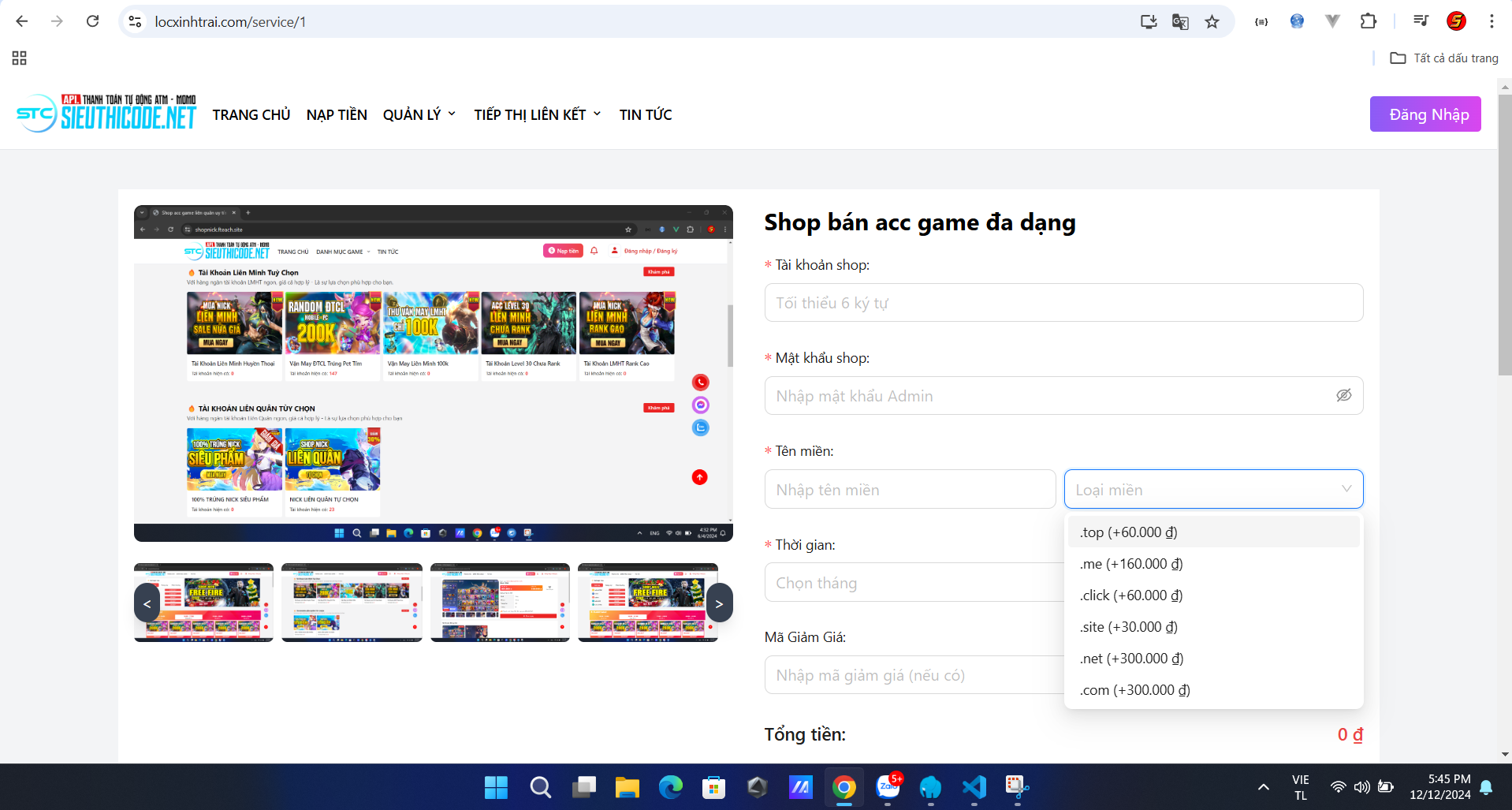This screenshot has width=1512, height=810.
Task: Click the Tài khoản shop input field
Action: [1063, 303]
